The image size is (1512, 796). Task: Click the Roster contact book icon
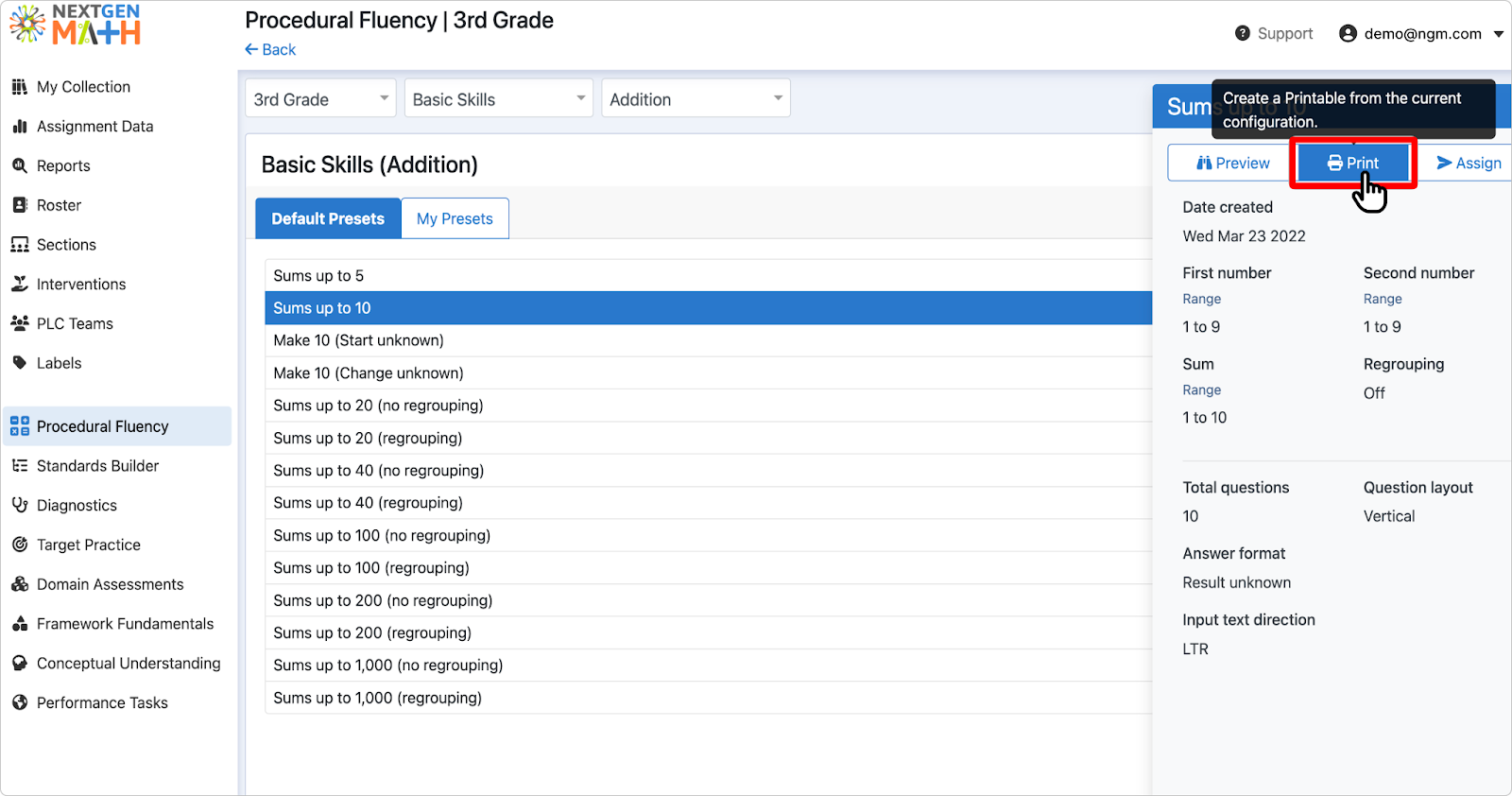pyautogui.click(x=19, y=205)
